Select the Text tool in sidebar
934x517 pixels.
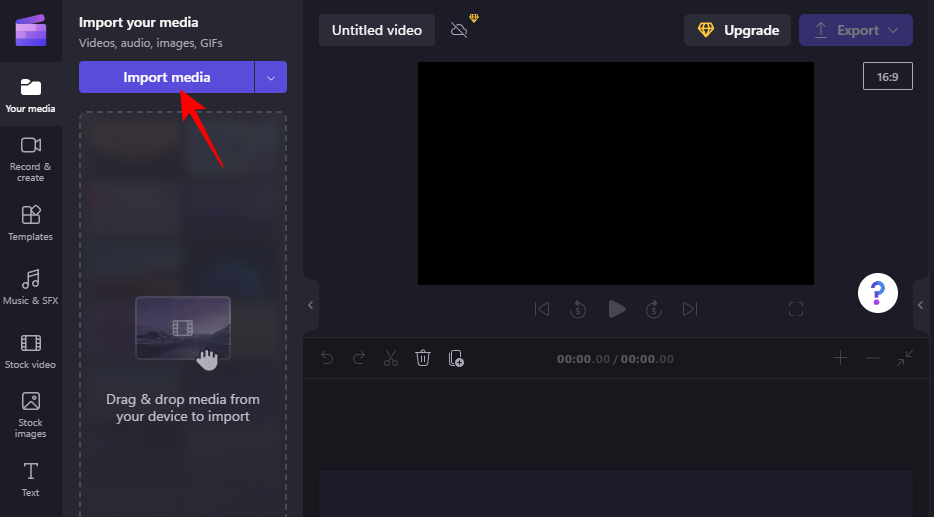click(x=30, y=478)
